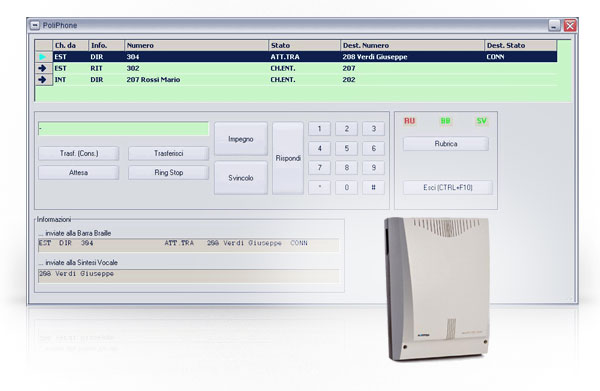Viewport: 600px width, 391px height.
Task: Click the Ch. da column header
Action: (70, 46)
